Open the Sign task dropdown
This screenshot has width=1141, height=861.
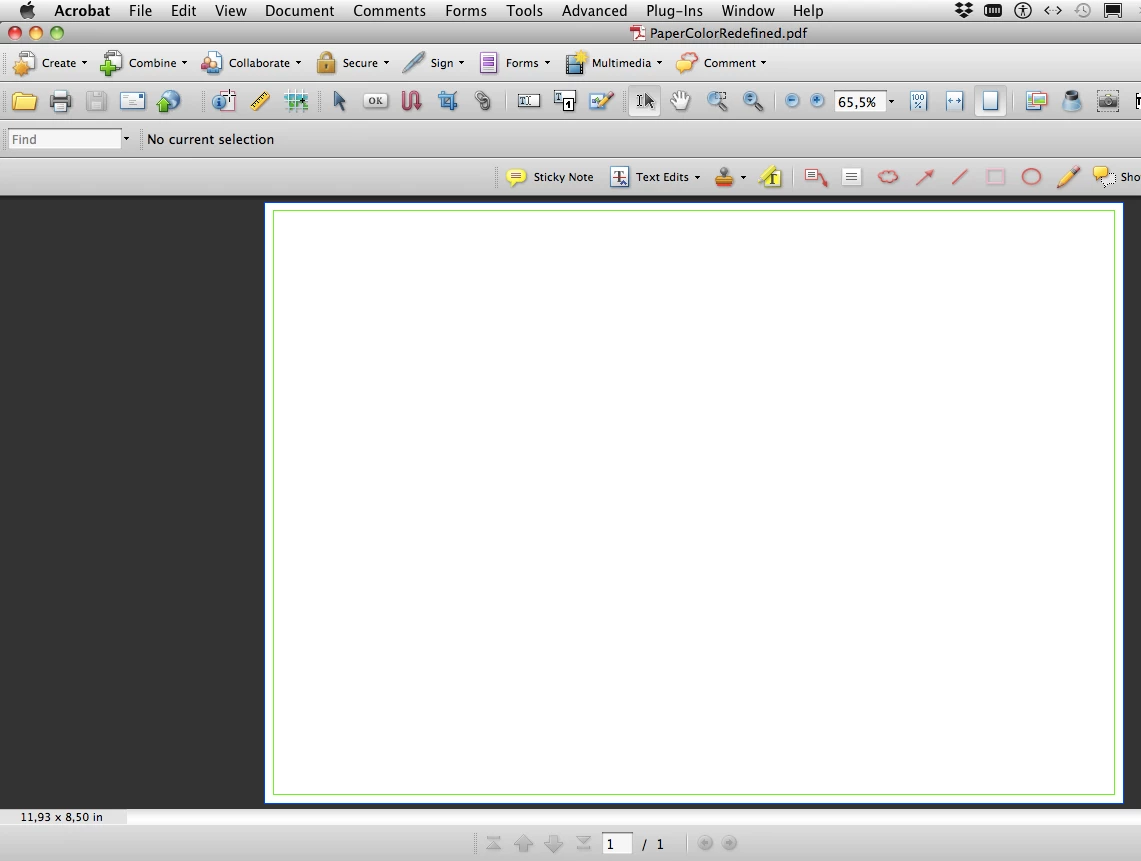(434, 63)
